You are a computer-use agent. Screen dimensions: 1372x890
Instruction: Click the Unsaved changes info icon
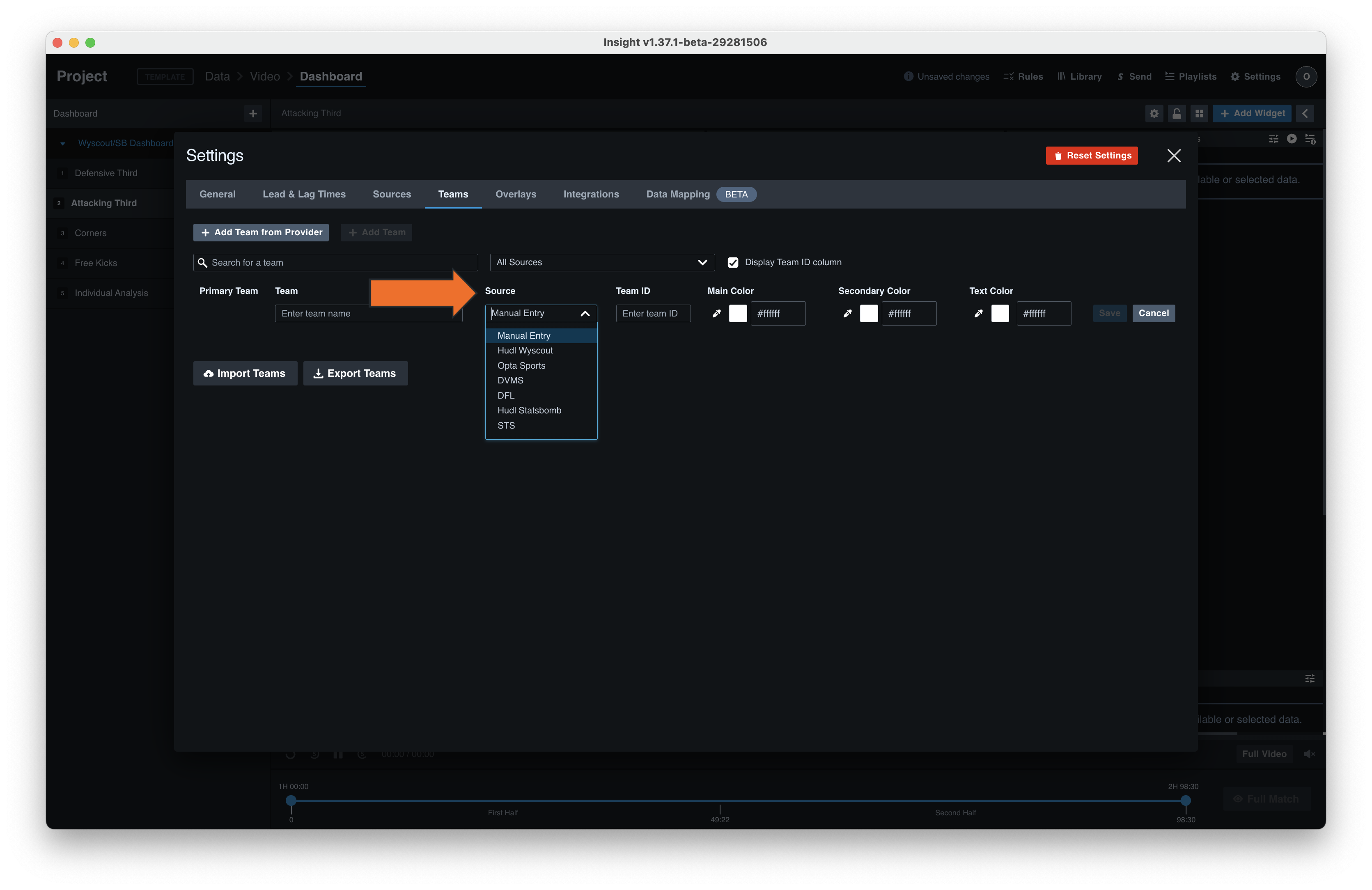point(909,77)
